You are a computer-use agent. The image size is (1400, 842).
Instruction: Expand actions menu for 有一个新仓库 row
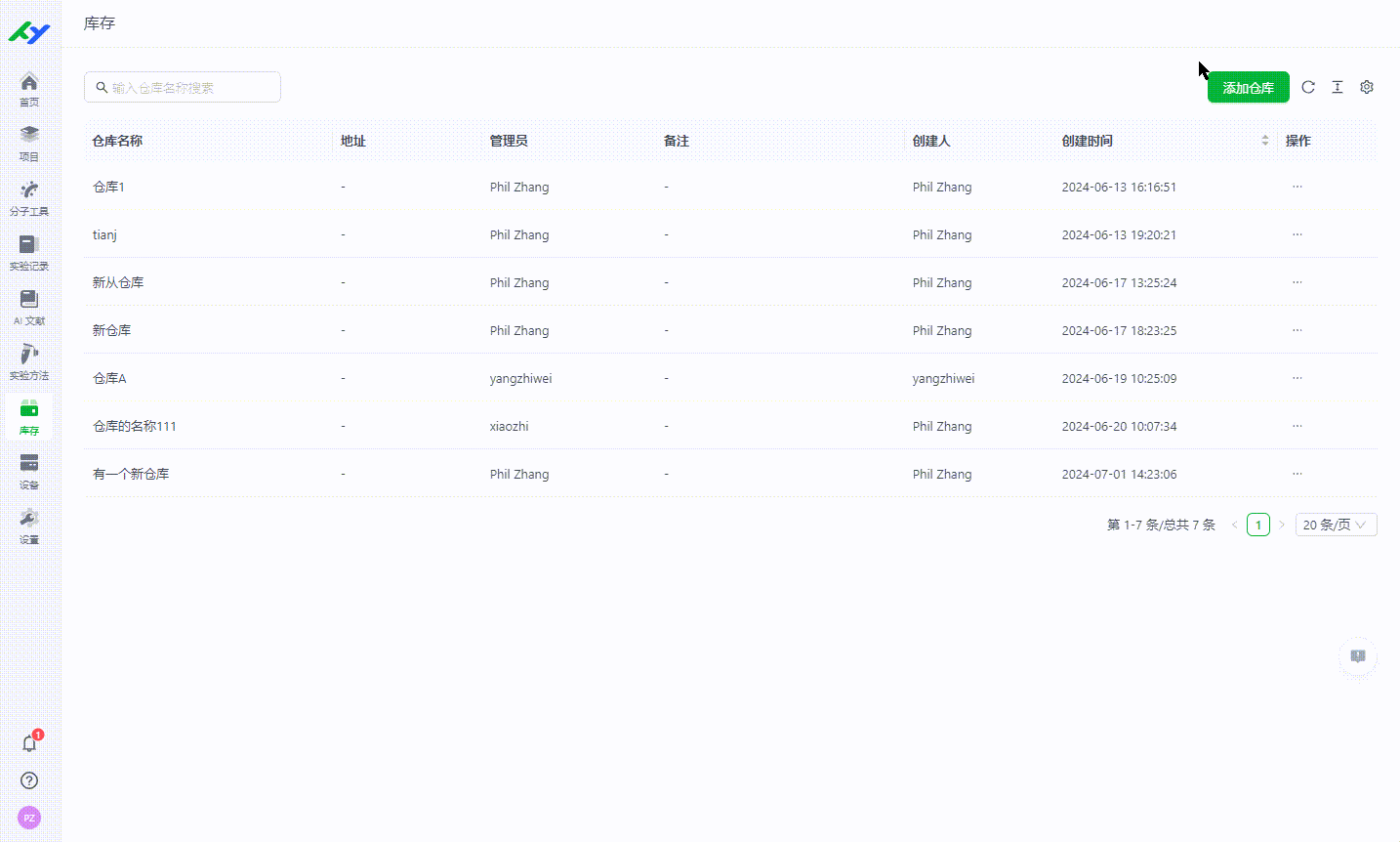tap(1297, 474)
